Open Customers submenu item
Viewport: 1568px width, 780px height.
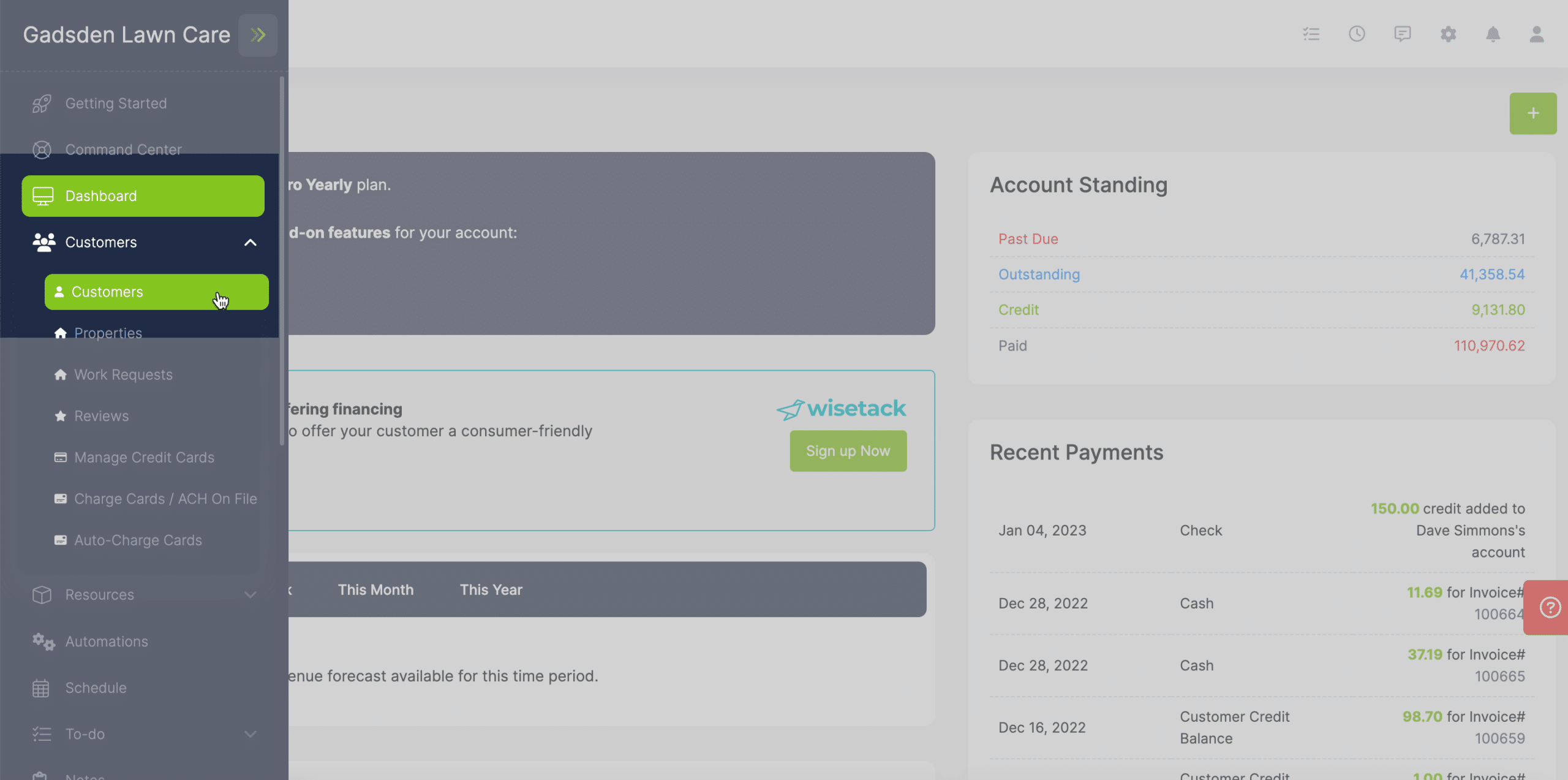tap(157, 292)
